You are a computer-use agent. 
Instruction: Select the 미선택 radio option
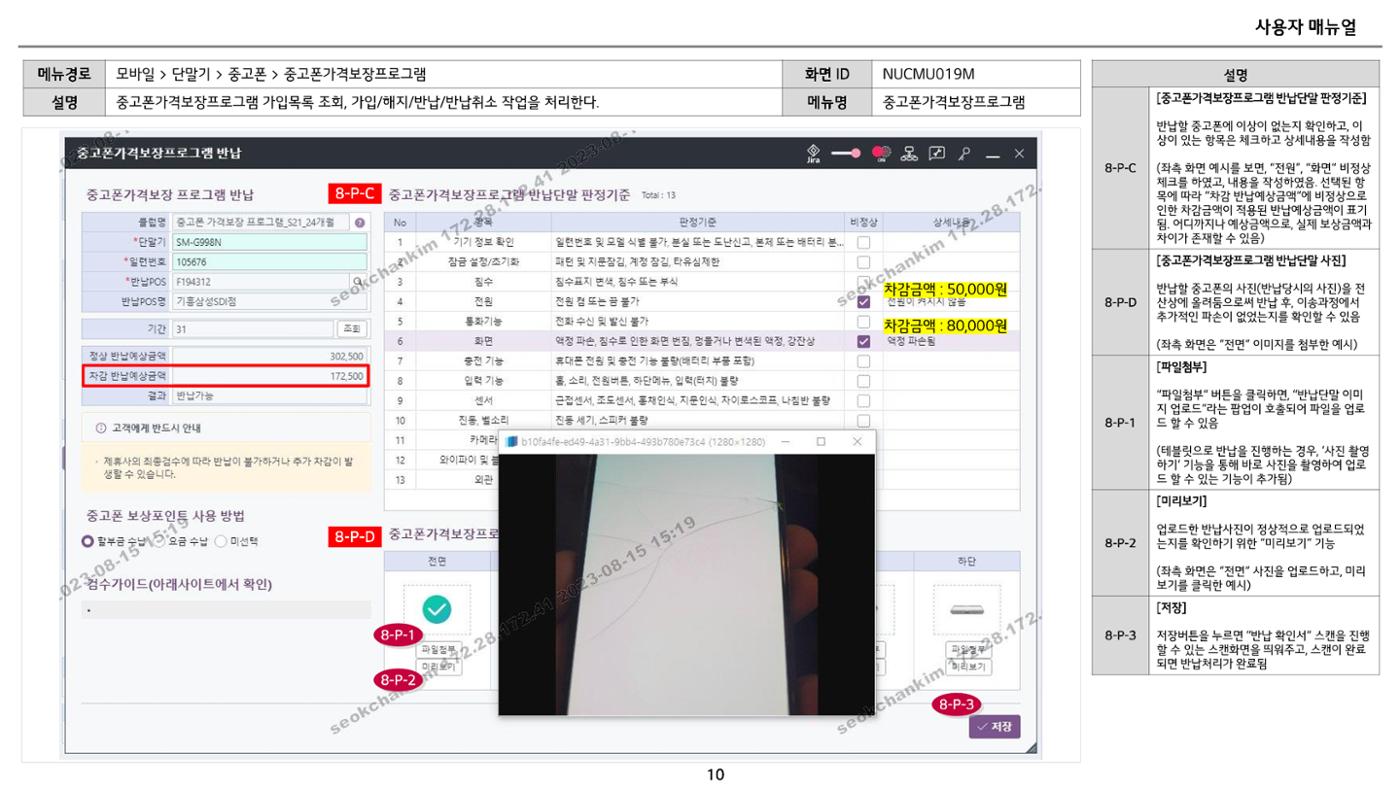coord(221,542)
